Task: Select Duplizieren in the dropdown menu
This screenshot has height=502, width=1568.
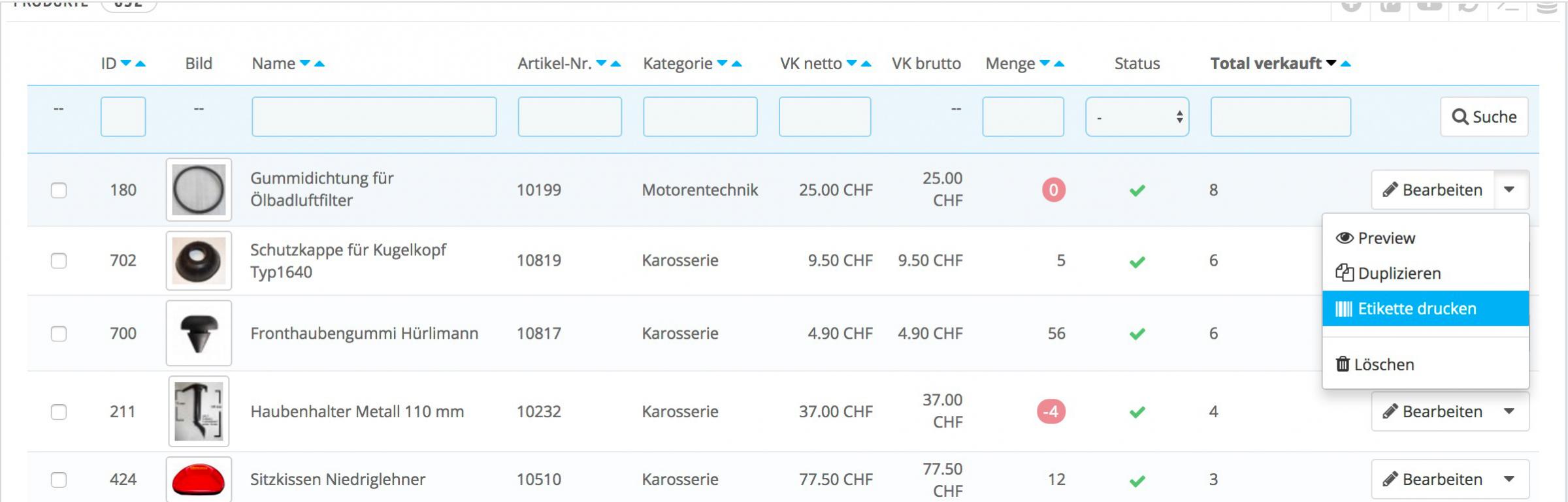Action: pyautogui.click(x=1398, y=273)
